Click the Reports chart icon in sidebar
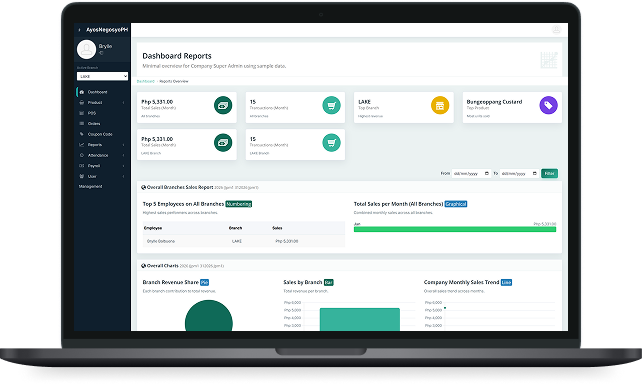642x385 pixels. 82,145
